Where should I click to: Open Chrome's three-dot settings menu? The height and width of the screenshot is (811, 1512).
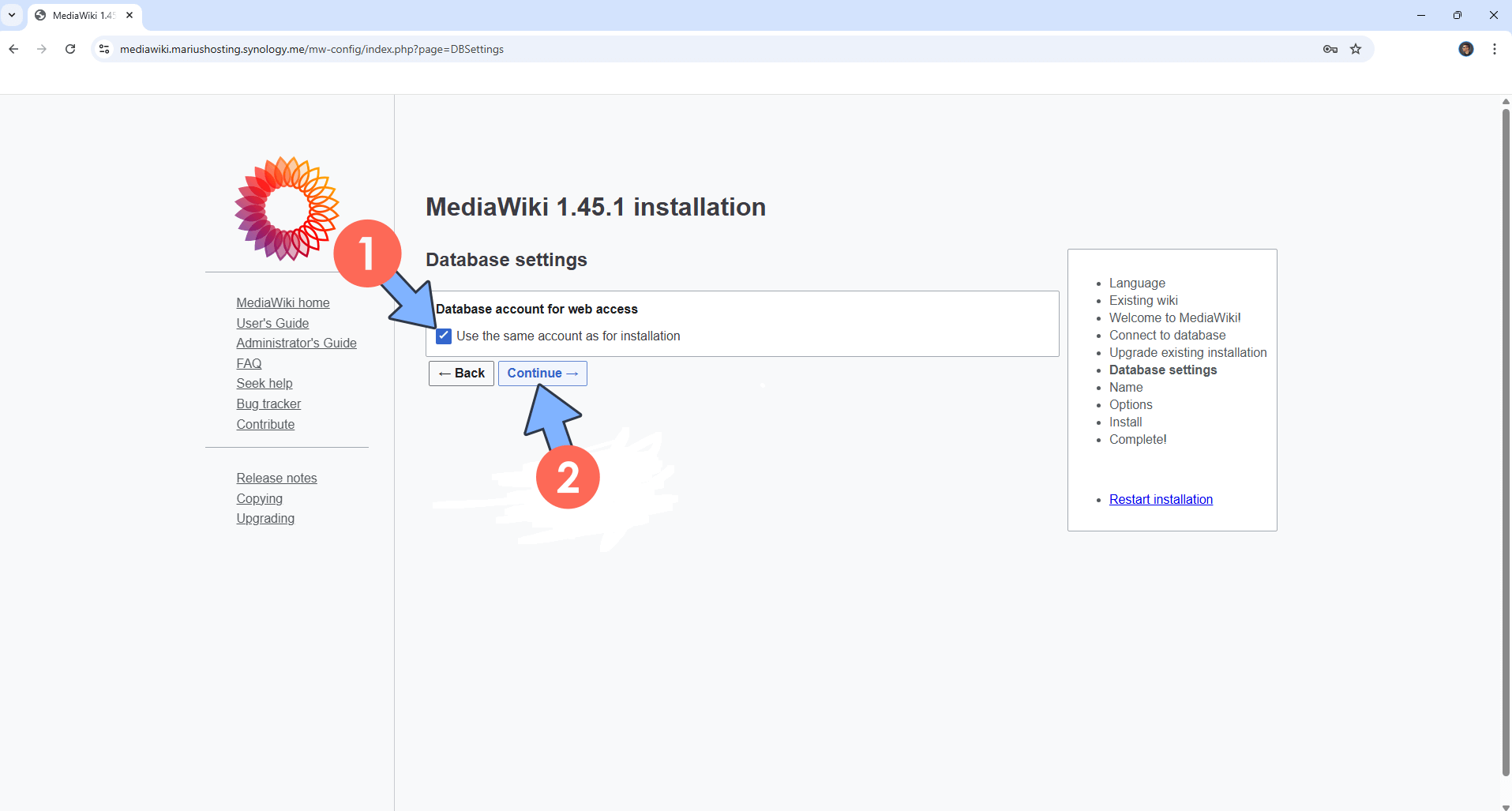(1494, 49)
